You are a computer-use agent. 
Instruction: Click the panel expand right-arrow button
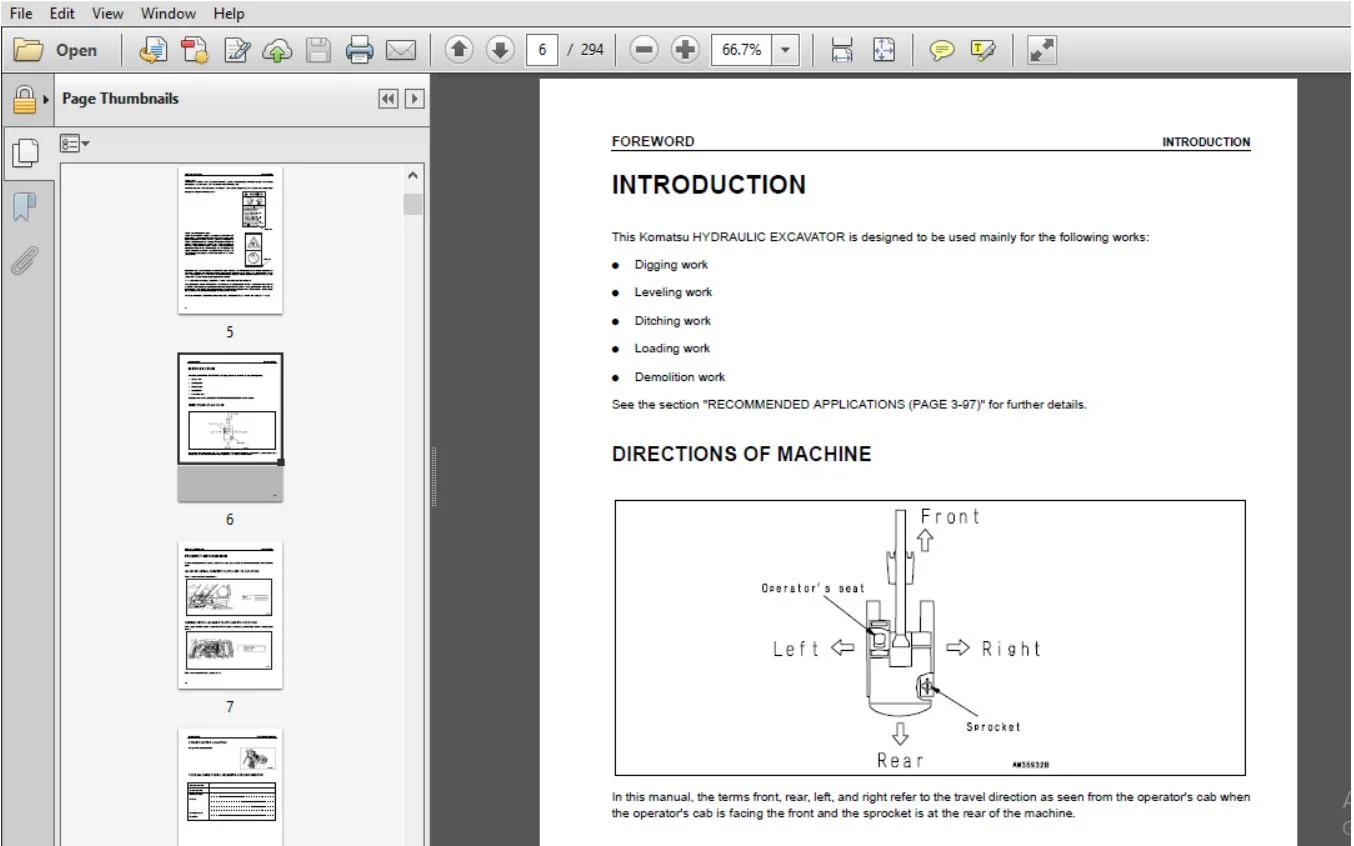point(413,99)
